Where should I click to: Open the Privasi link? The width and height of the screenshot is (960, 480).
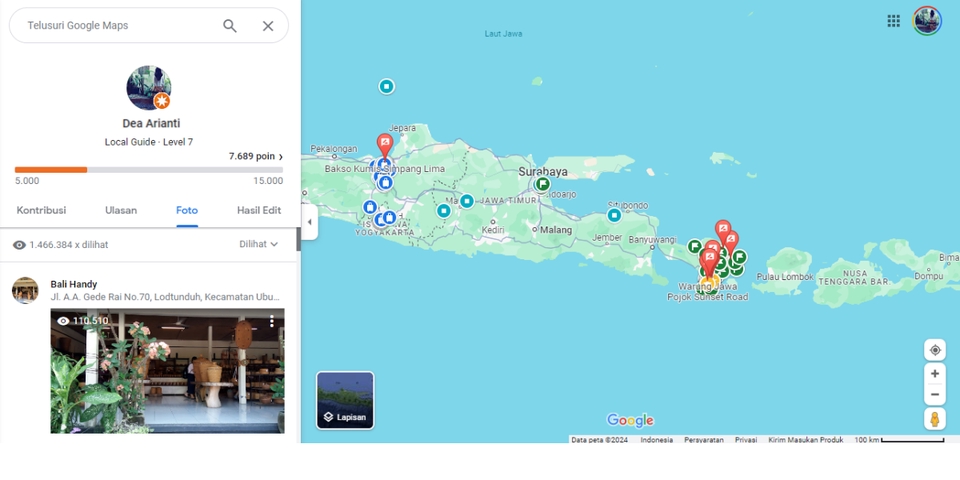pyautogui.click(x=746, y=440)
